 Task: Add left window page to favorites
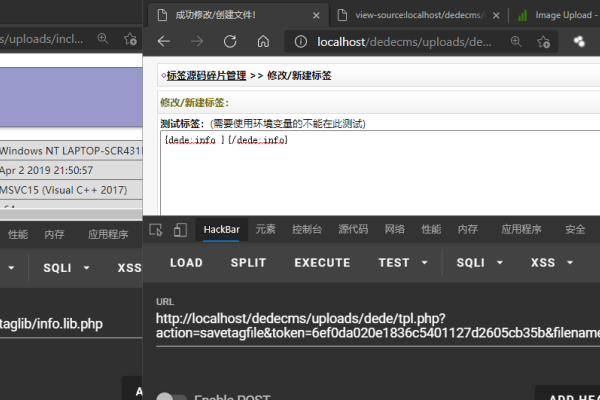(130, 39)
